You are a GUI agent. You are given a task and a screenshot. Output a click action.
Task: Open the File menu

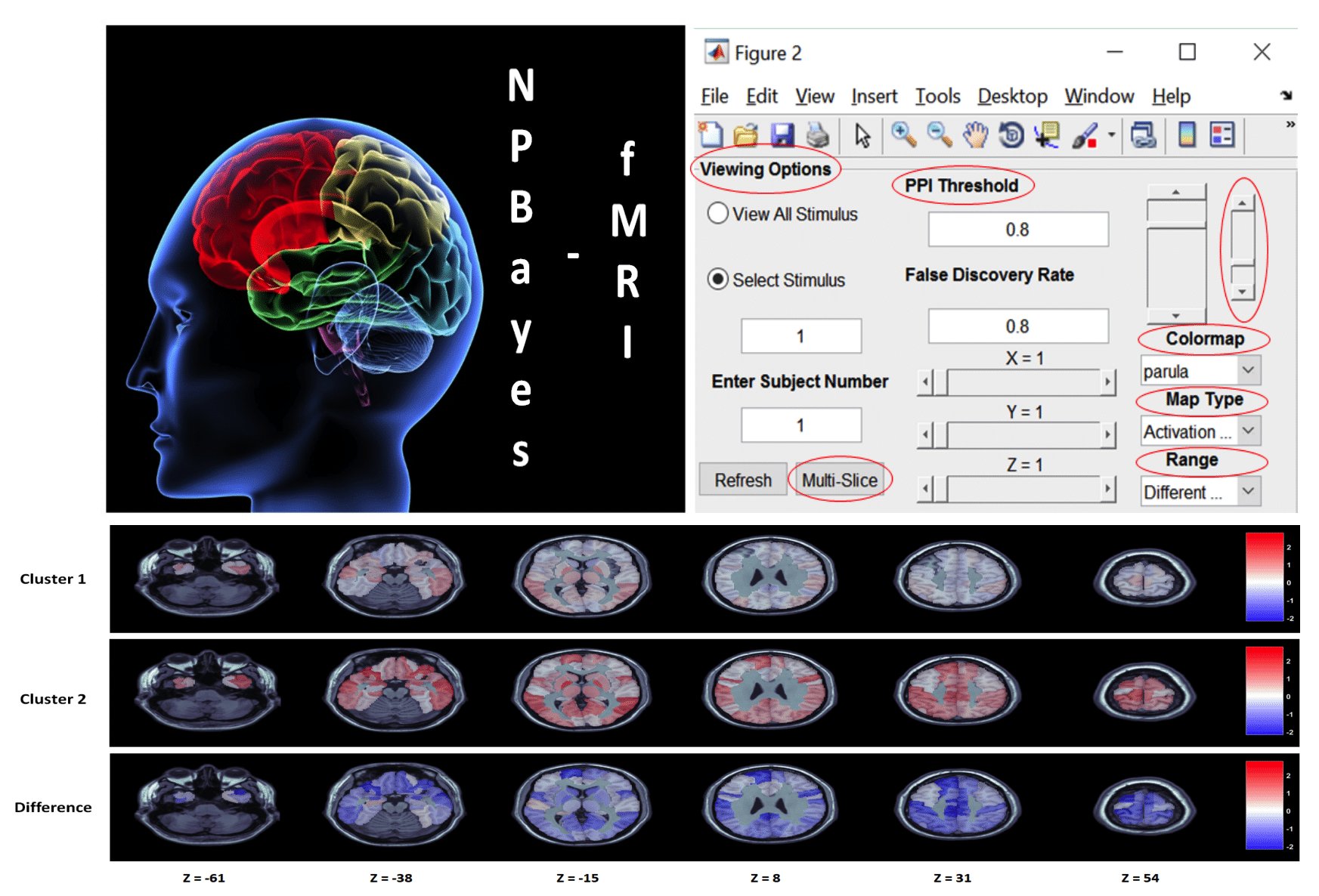(x=714, y=97)
